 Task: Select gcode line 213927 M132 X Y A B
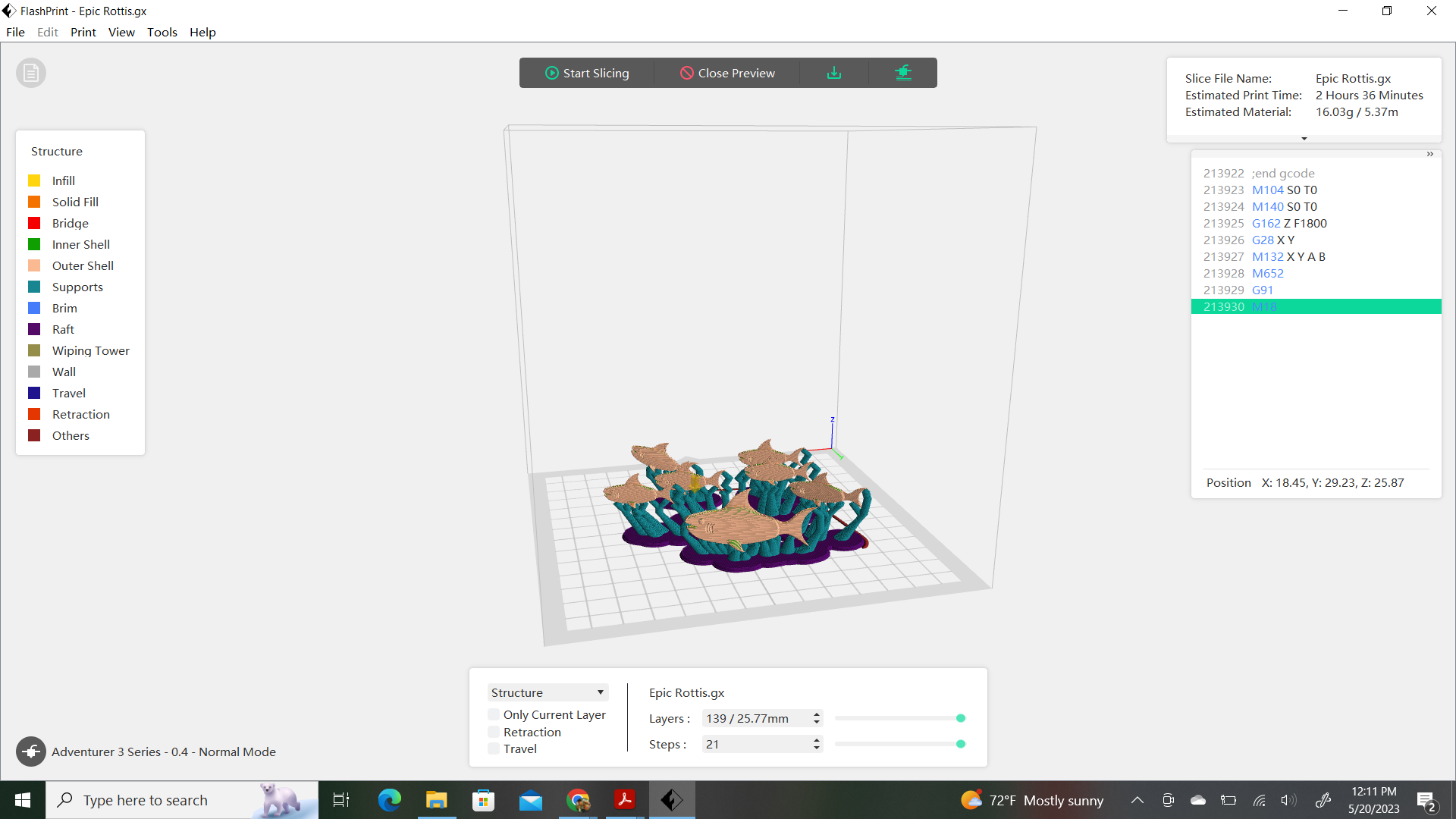1316,256
